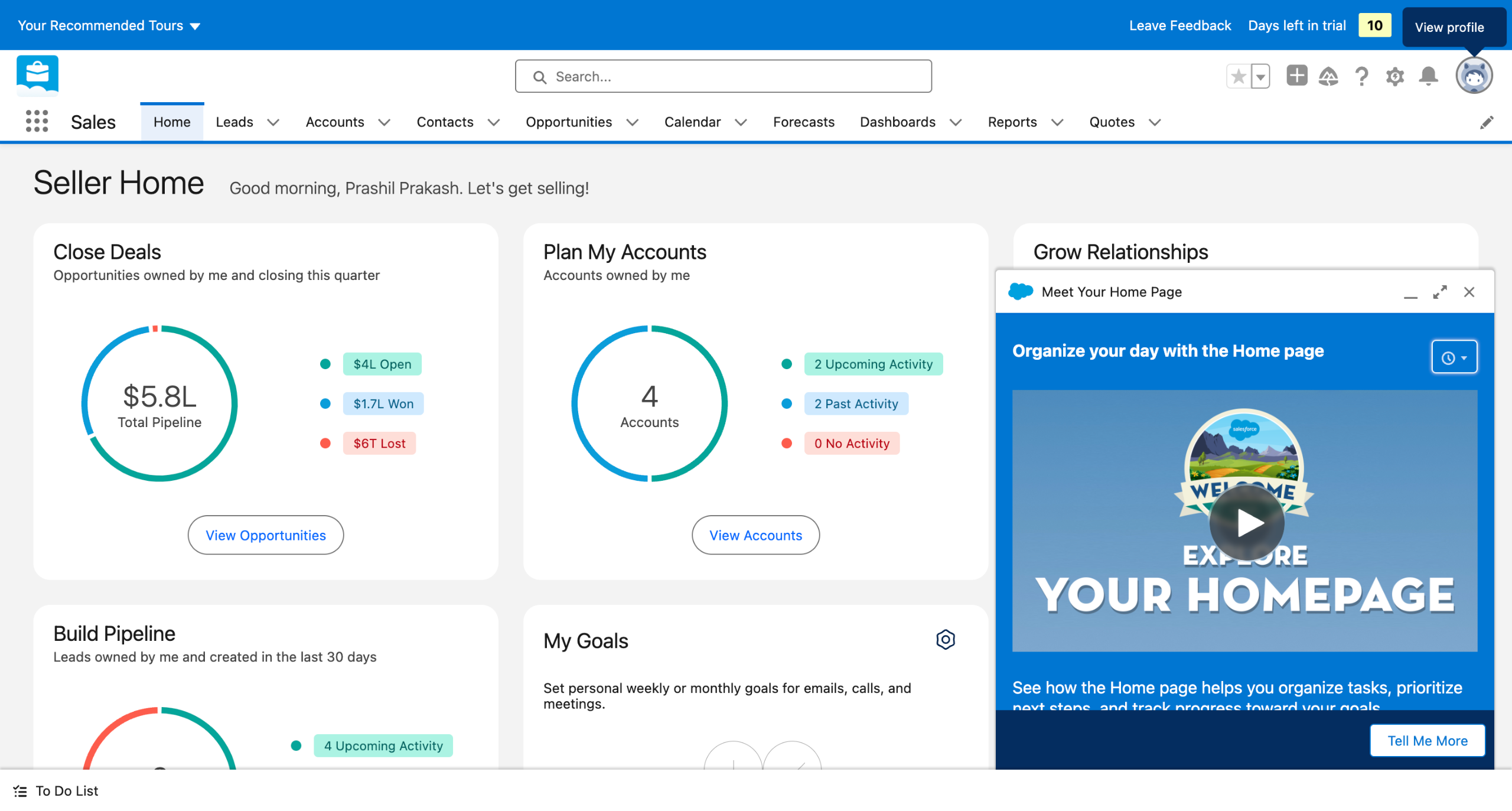The image size is (1512, 811).
Task: Expand the Calendar tab chevron
Action: [x=741, y=122]
